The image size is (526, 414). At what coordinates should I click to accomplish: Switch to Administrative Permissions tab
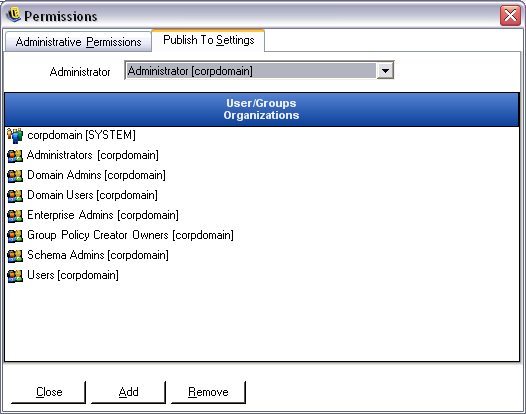[x=78, y=42]
